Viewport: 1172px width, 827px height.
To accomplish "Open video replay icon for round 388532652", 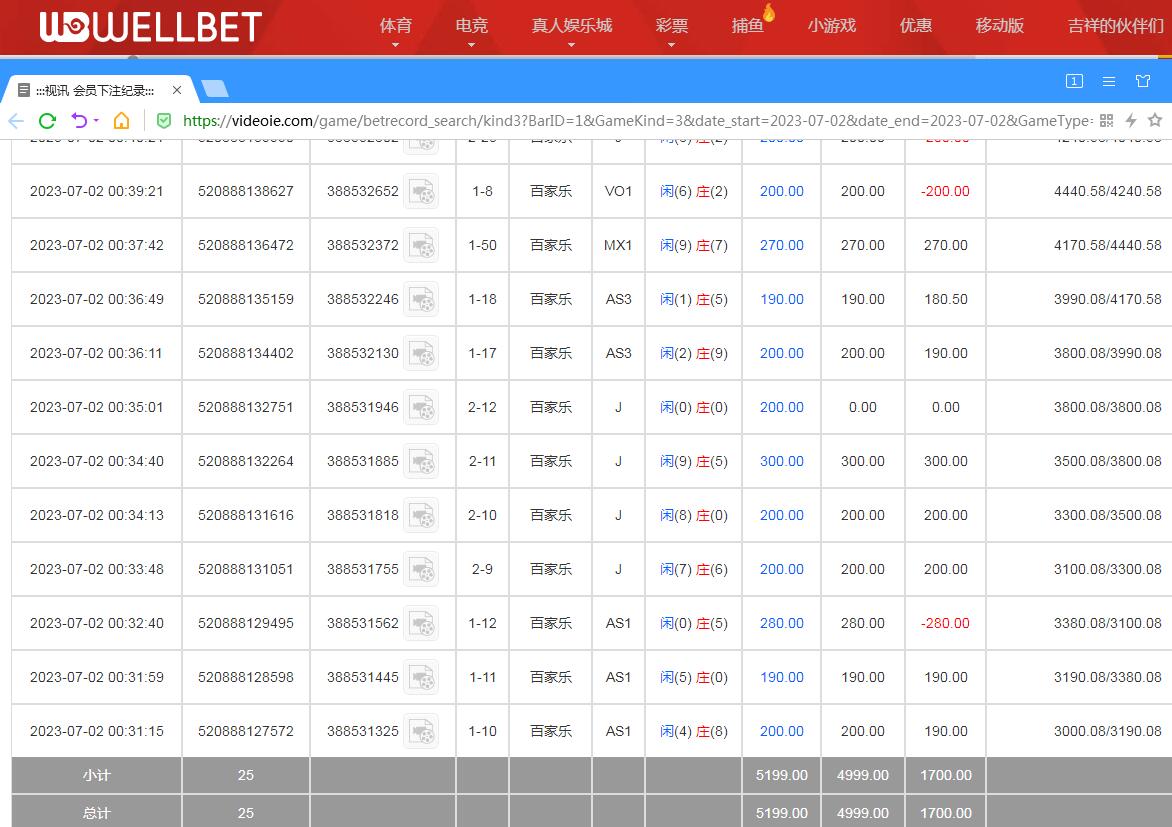I will pyautogui.click(x=421, y=191).
